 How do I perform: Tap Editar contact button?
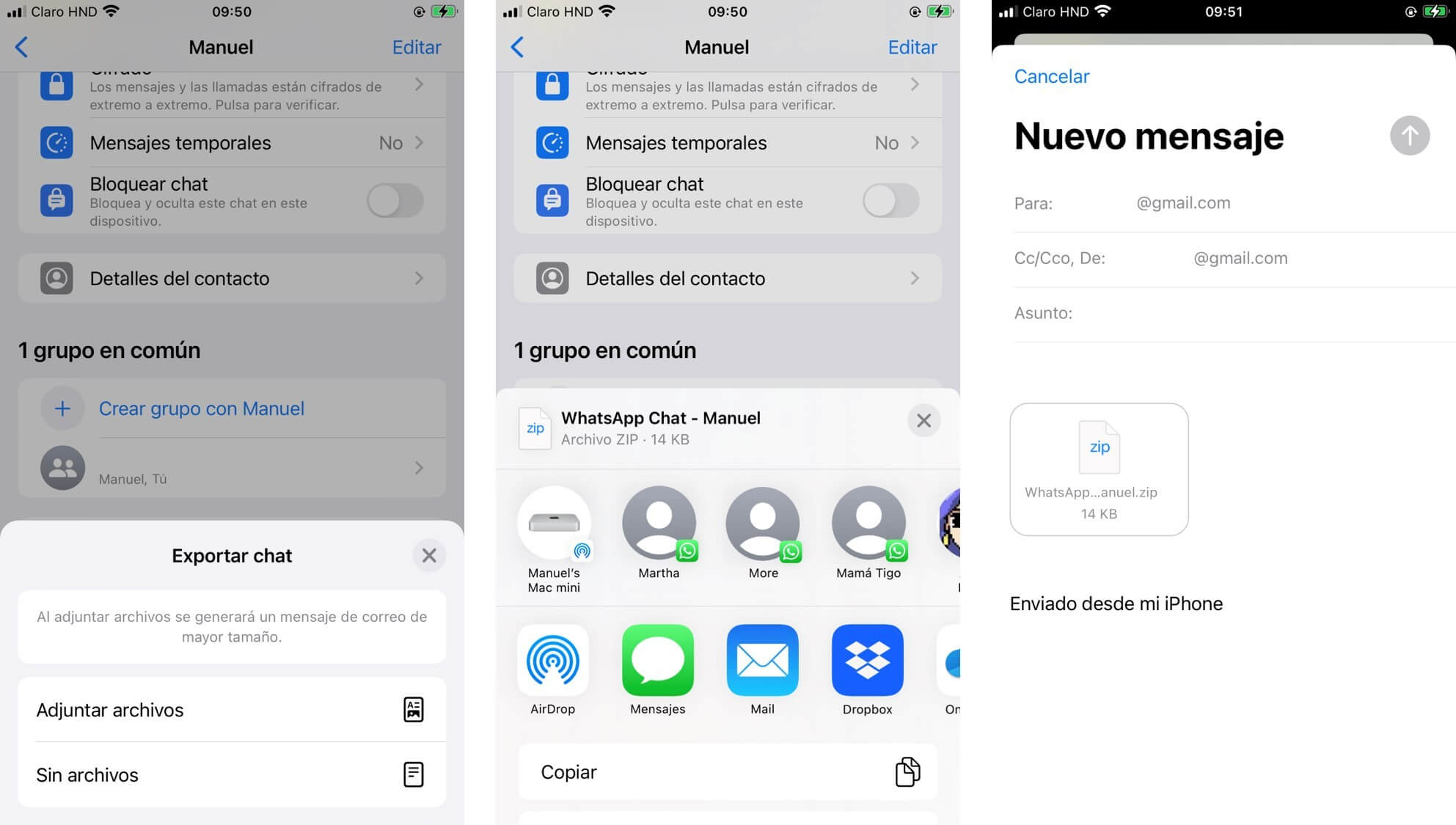click(x=417, y=46)
